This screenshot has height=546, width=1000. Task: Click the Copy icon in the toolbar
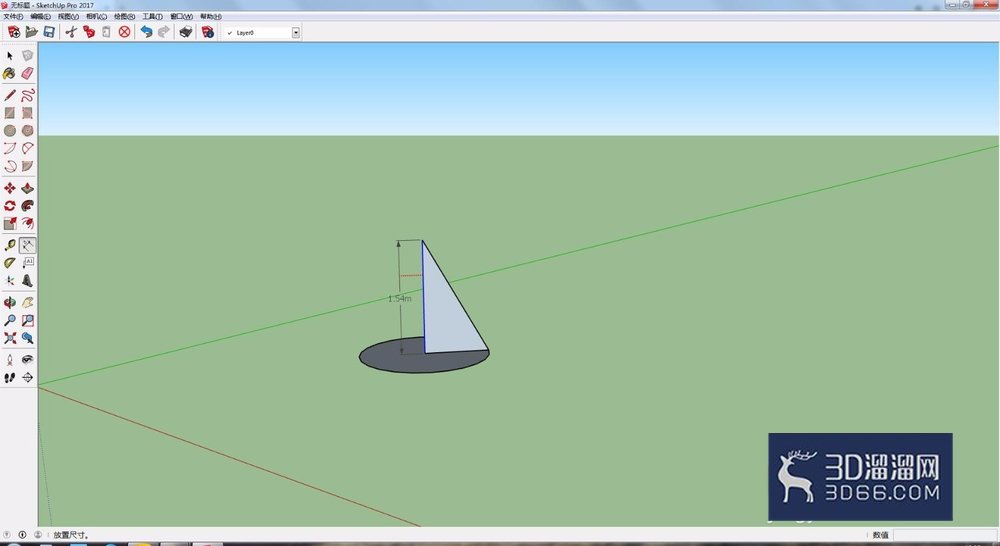tap(89, 32)
